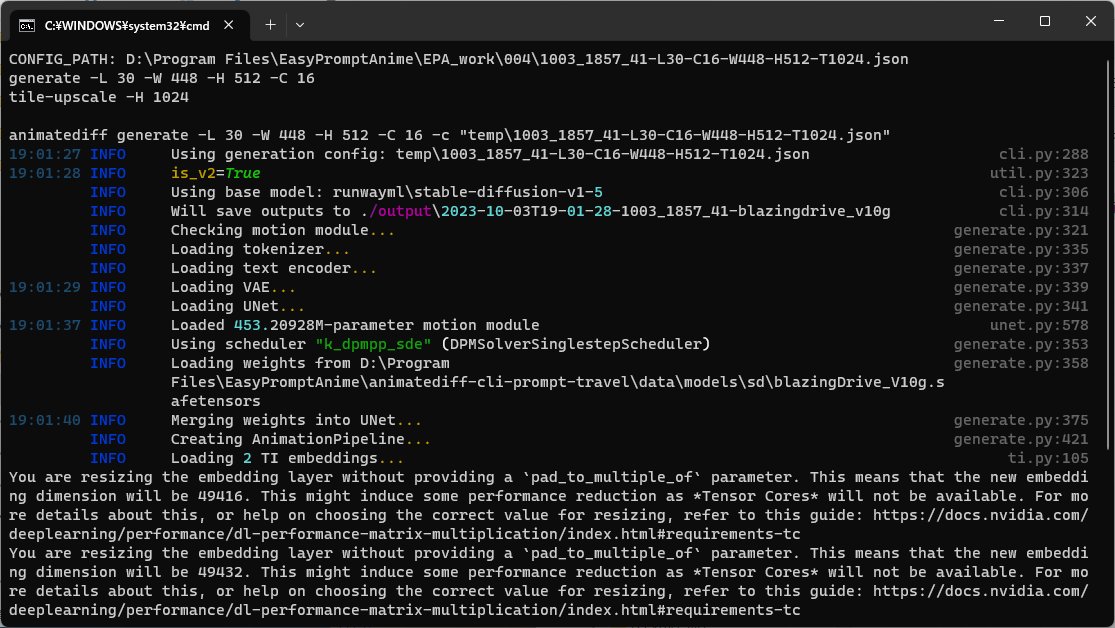The image size is (1115, 628).
Task: Click 'Merging weights into UNet...' line
Action: [297, 420]
